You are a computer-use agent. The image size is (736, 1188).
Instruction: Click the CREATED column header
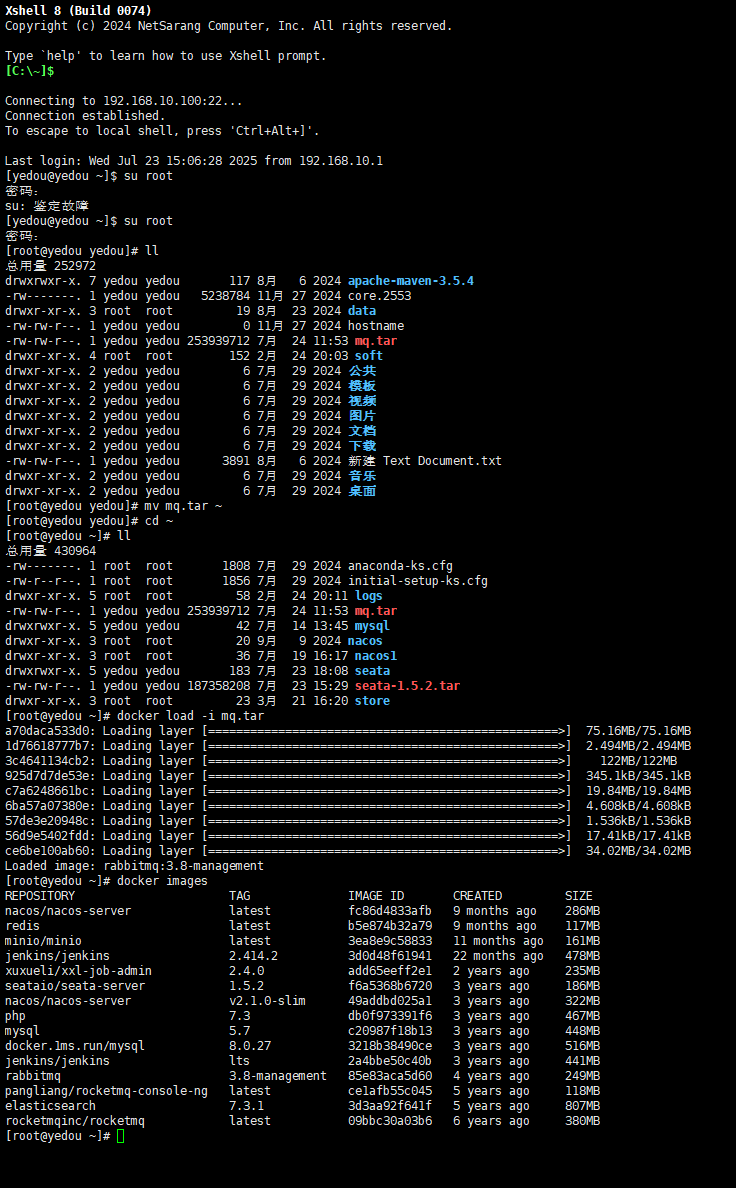[x=478, y=896]
